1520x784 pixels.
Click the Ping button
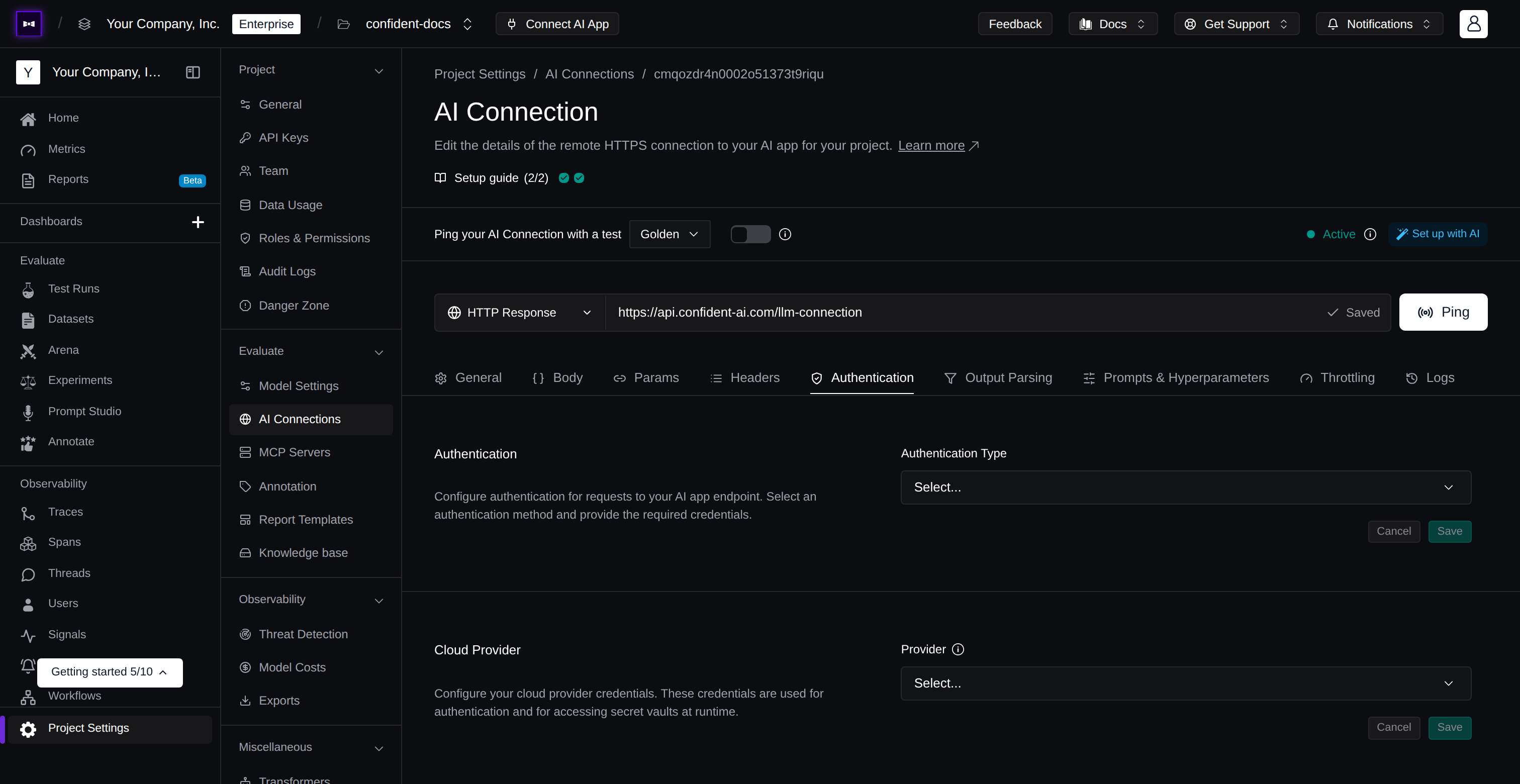pos(1443,313)
